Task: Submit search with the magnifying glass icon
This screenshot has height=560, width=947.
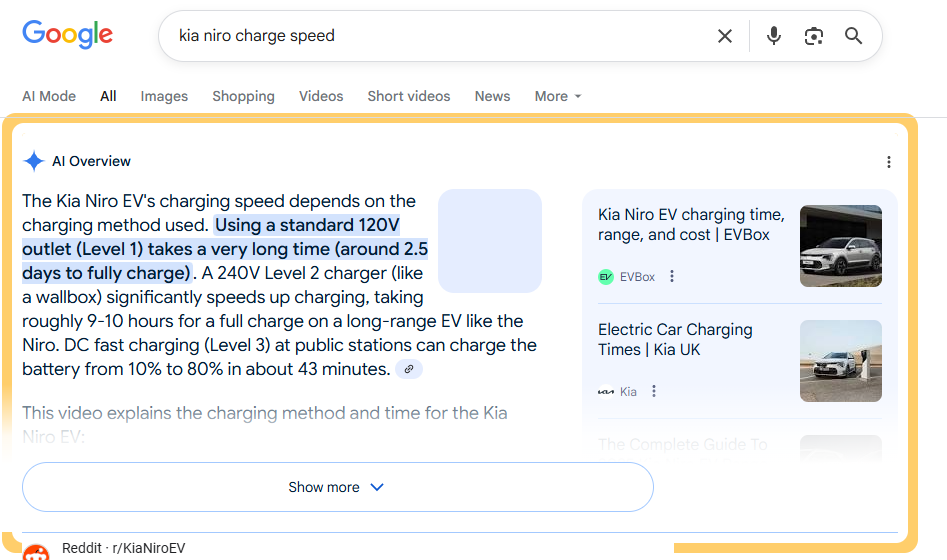Action: [853, 36]
